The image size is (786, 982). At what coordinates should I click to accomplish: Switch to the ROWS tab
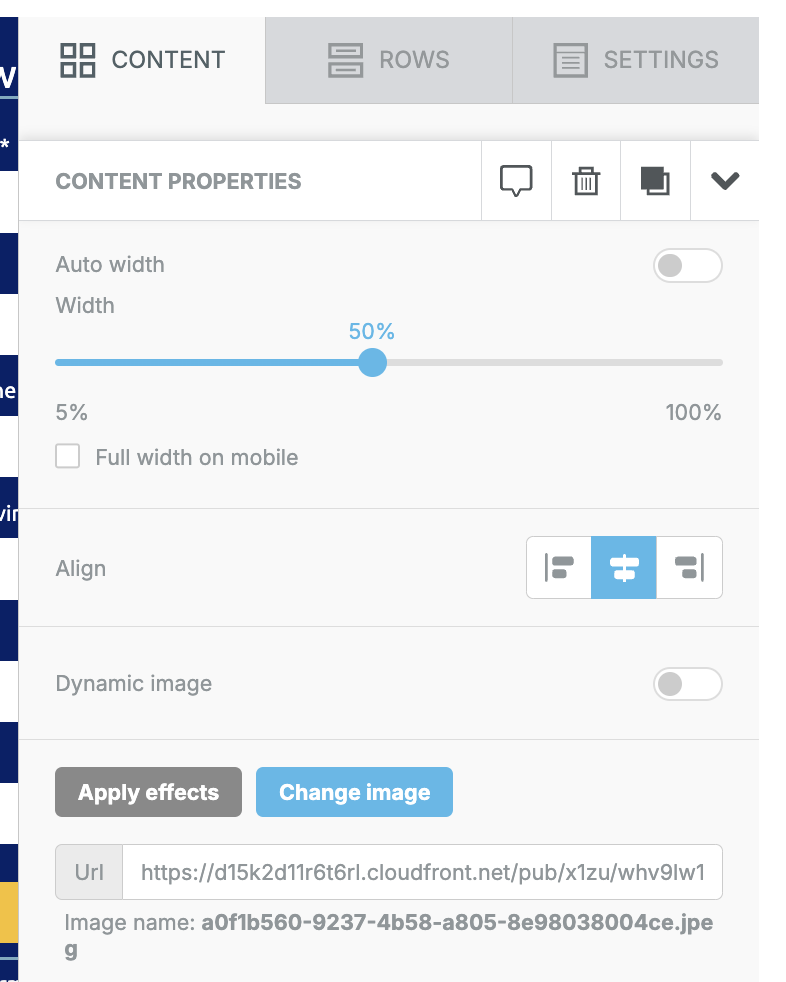click(x=389, y=60)
